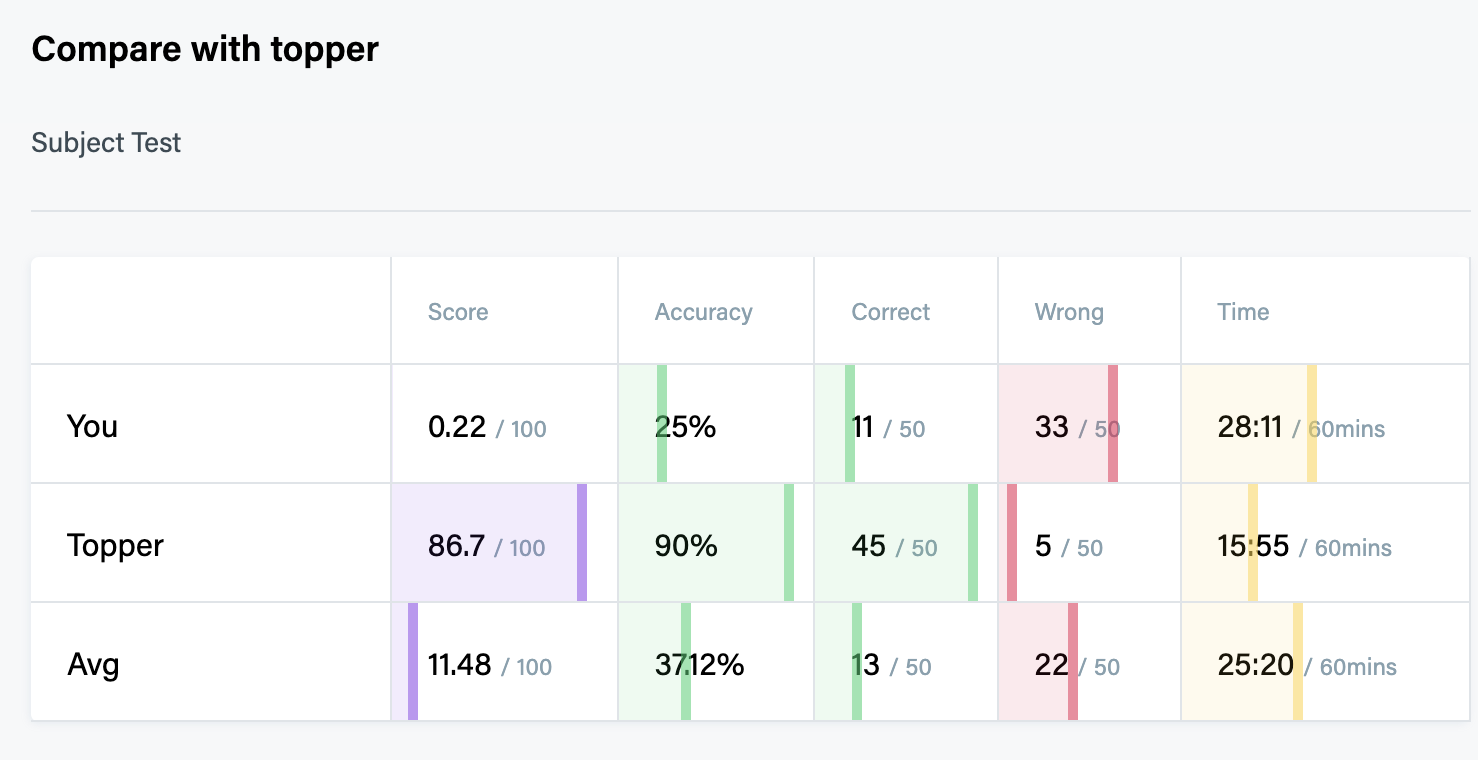
Task: Click your 0.22 score value
Action: [x=457, y=428]
